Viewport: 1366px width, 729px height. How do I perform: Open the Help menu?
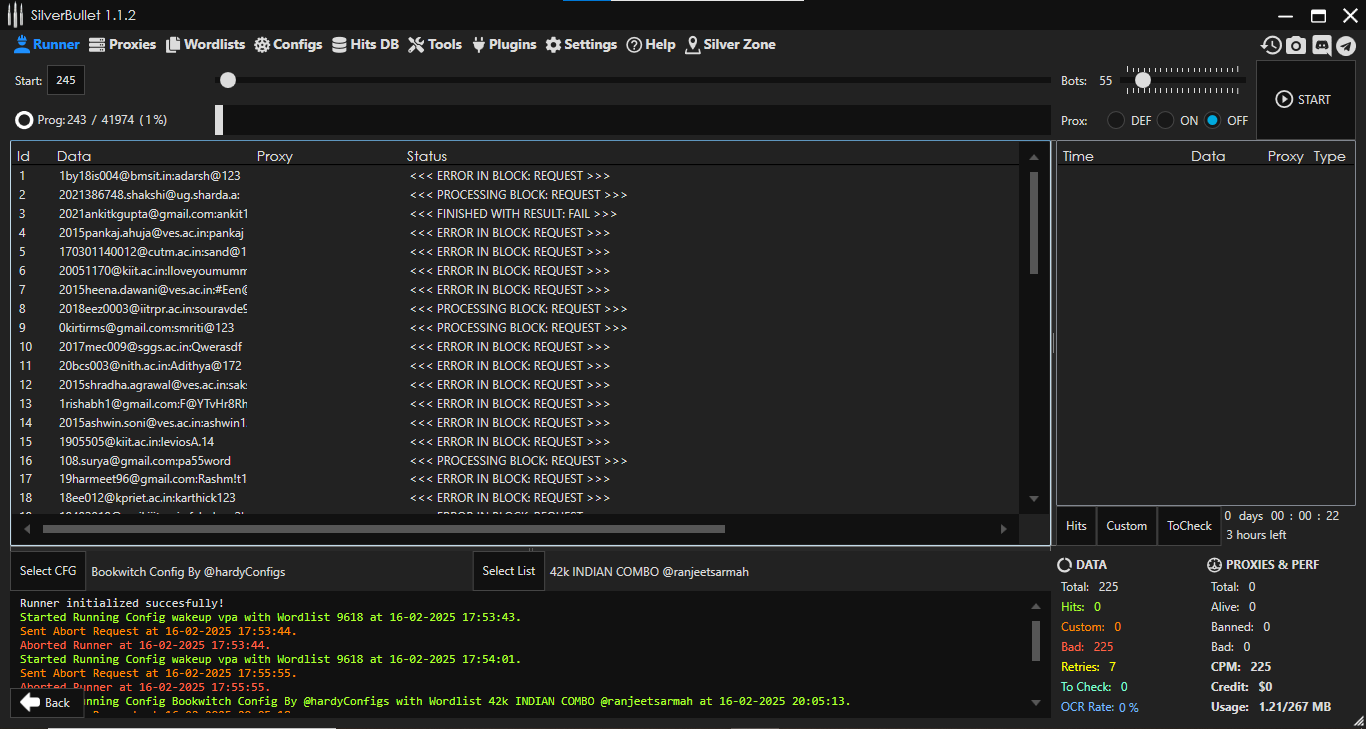point(651,44)
